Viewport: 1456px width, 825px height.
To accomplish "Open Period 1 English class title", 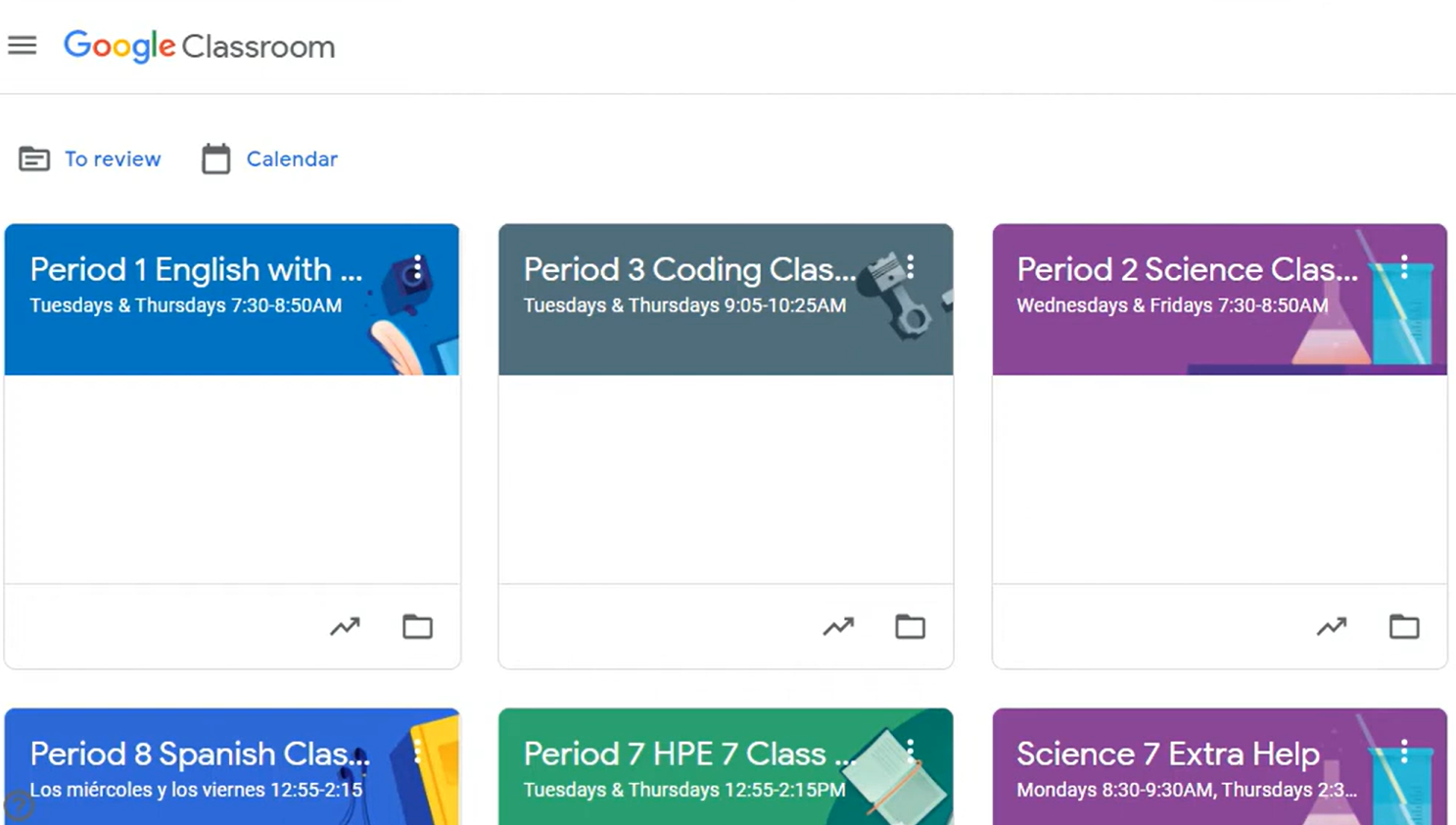I will point(196,269).
